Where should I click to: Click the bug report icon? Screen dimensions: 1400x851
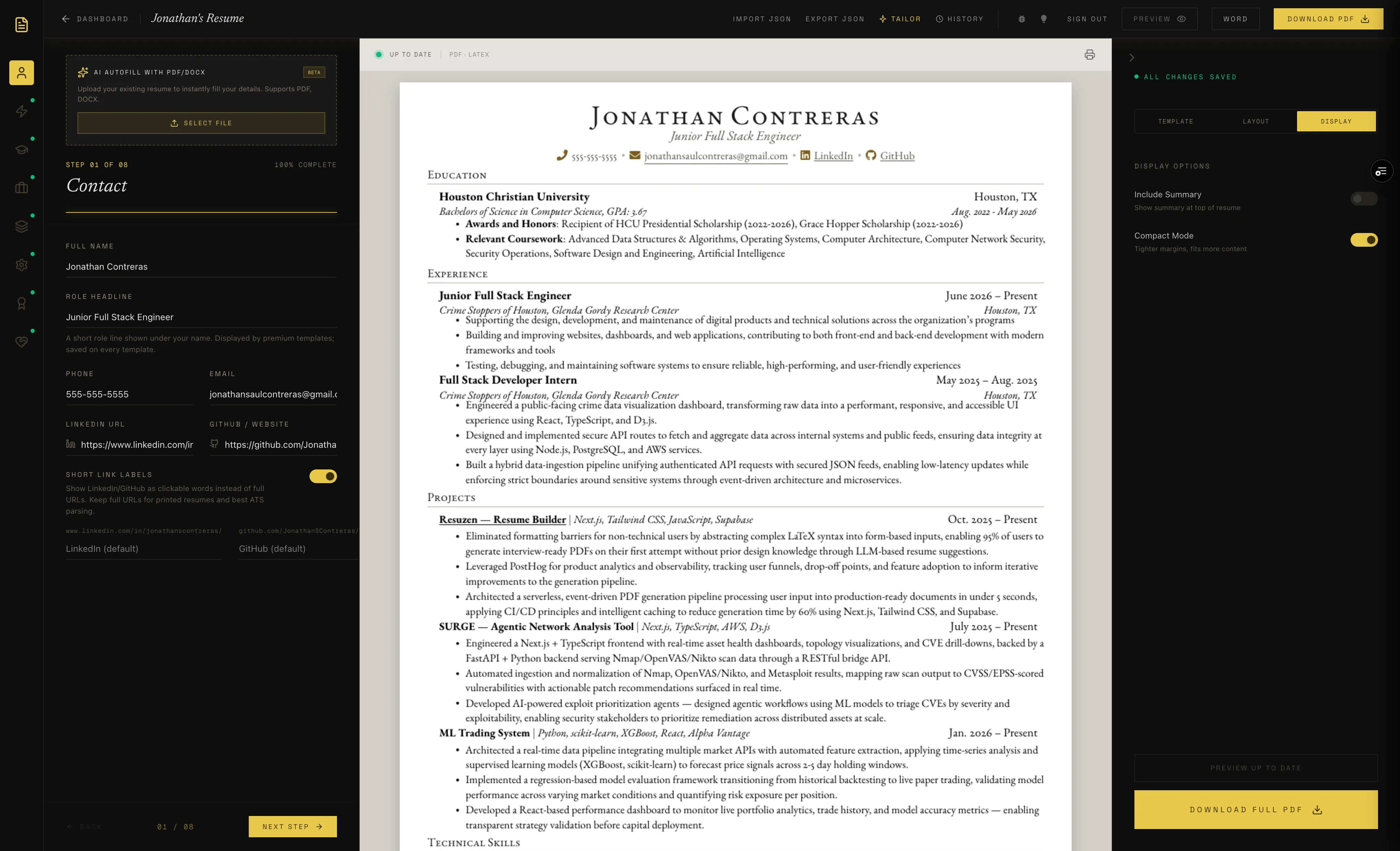(x=1022, y=19)
